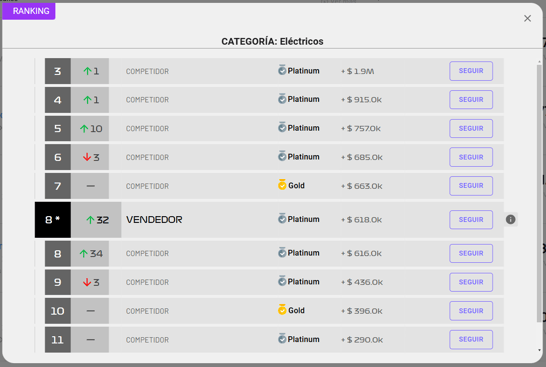Viewport: 546px width, 367px height.
Task: Follow the competitor with $616.0k sales
Action: (x=471, y=253)
